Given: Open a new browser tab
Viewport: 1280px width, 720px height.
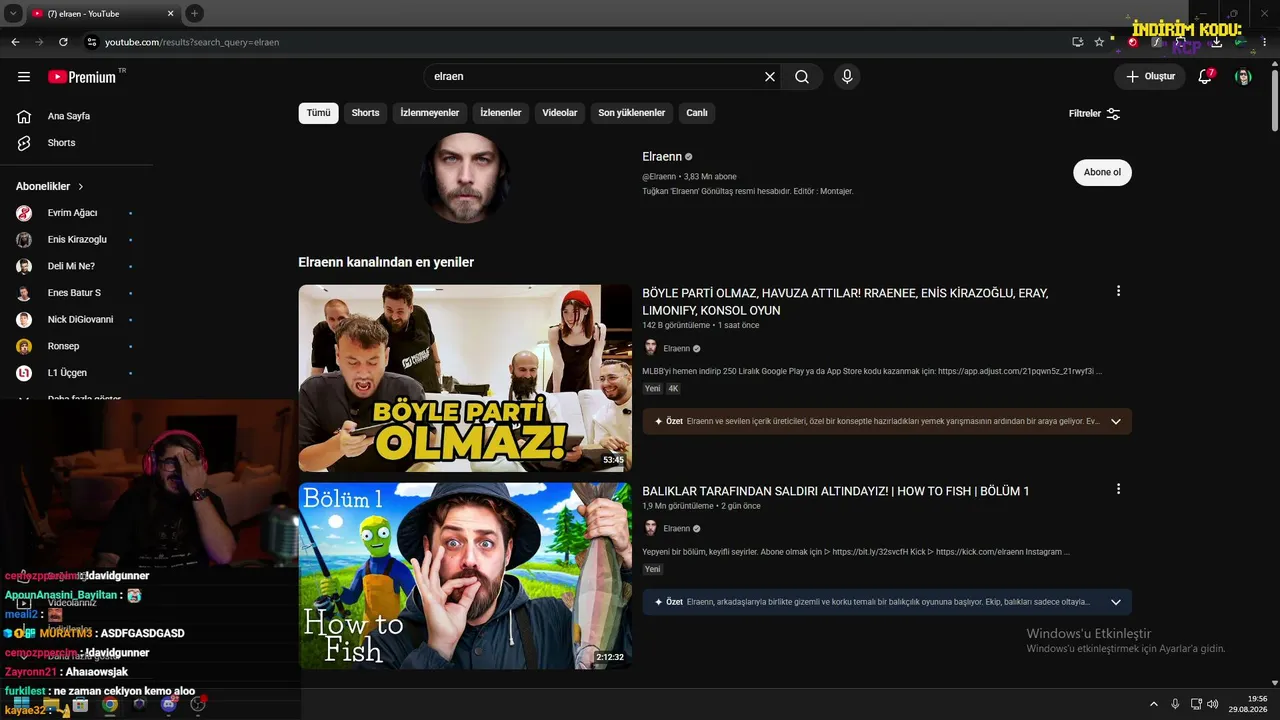Looking at the screenshot, I should (x=195, y=13).
